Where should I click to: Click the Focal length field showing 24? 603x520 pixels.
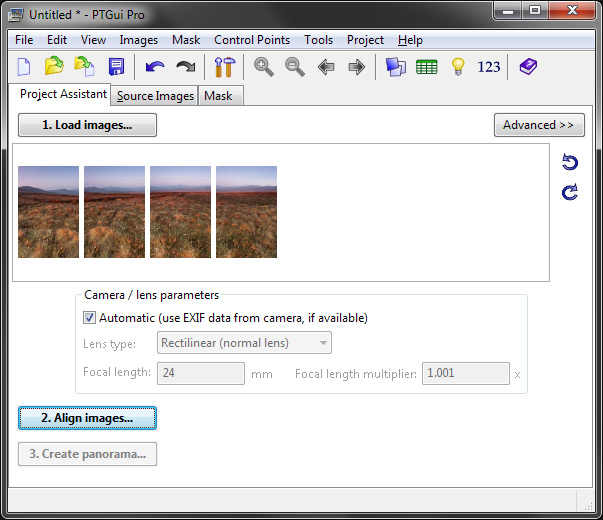pos(201,373)
